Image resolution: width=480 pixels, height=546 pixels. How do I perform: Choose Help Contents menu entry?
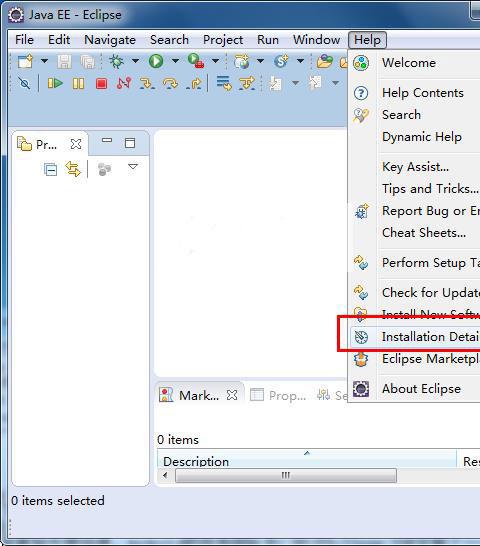tap(415, 93)
